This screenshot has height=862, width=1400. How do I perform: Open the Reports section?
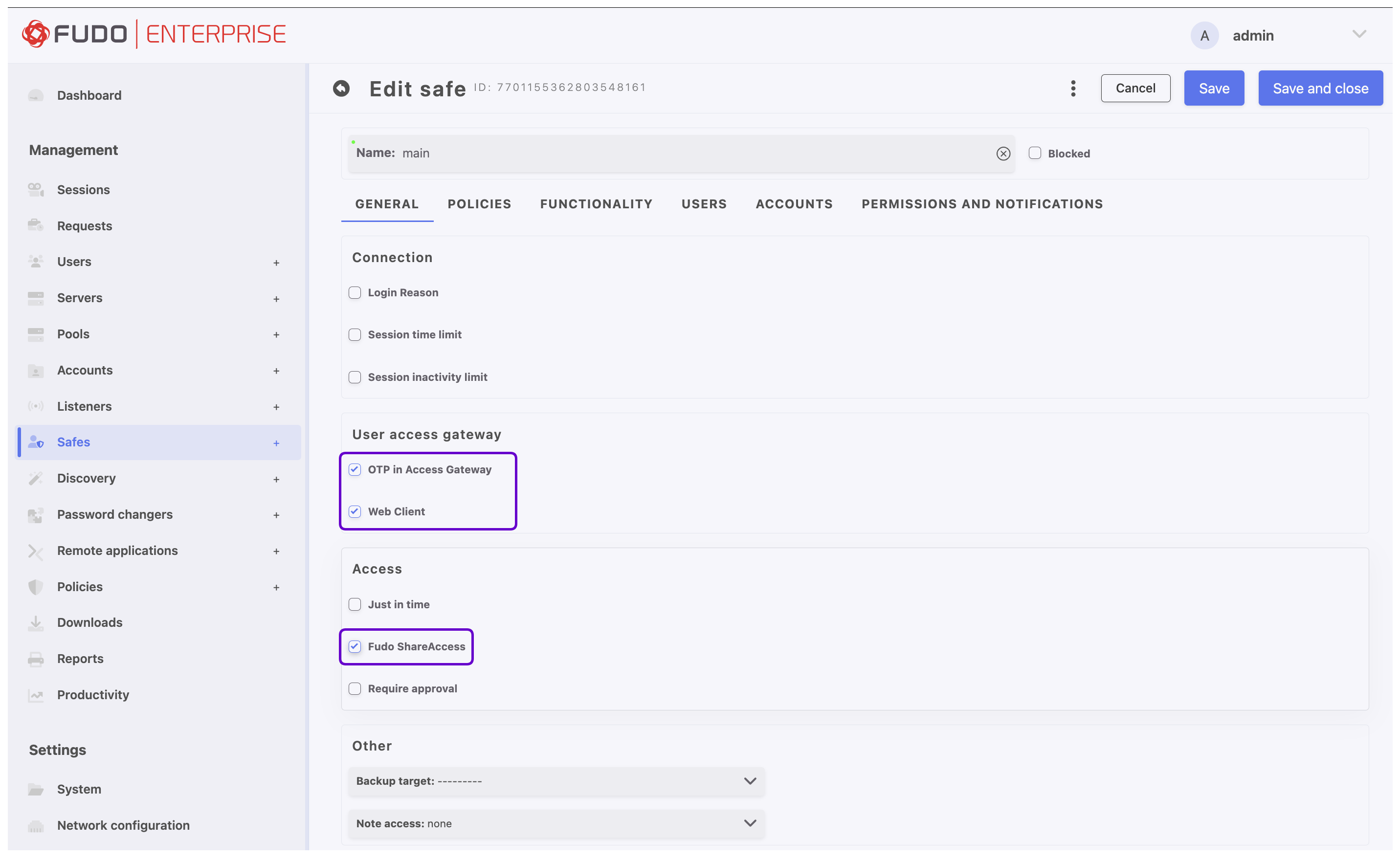pyautogui.click(x=80, y=659)
